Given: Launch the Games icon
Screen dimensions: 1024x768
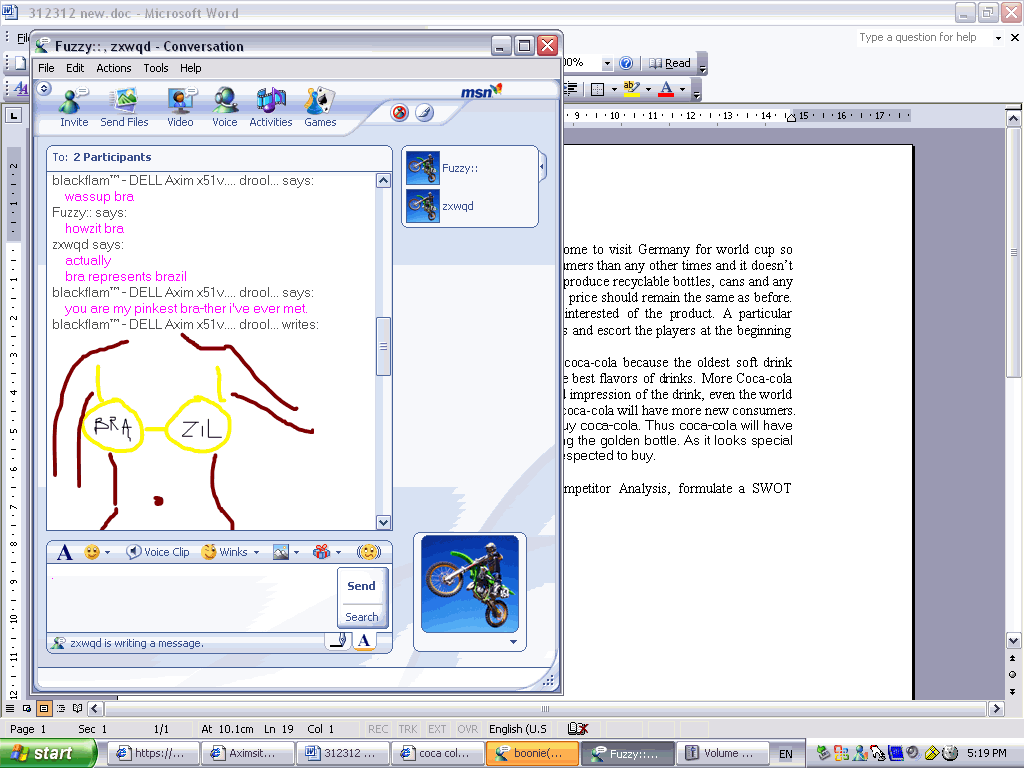Looking at the screenshot, I should pos(320,107).
